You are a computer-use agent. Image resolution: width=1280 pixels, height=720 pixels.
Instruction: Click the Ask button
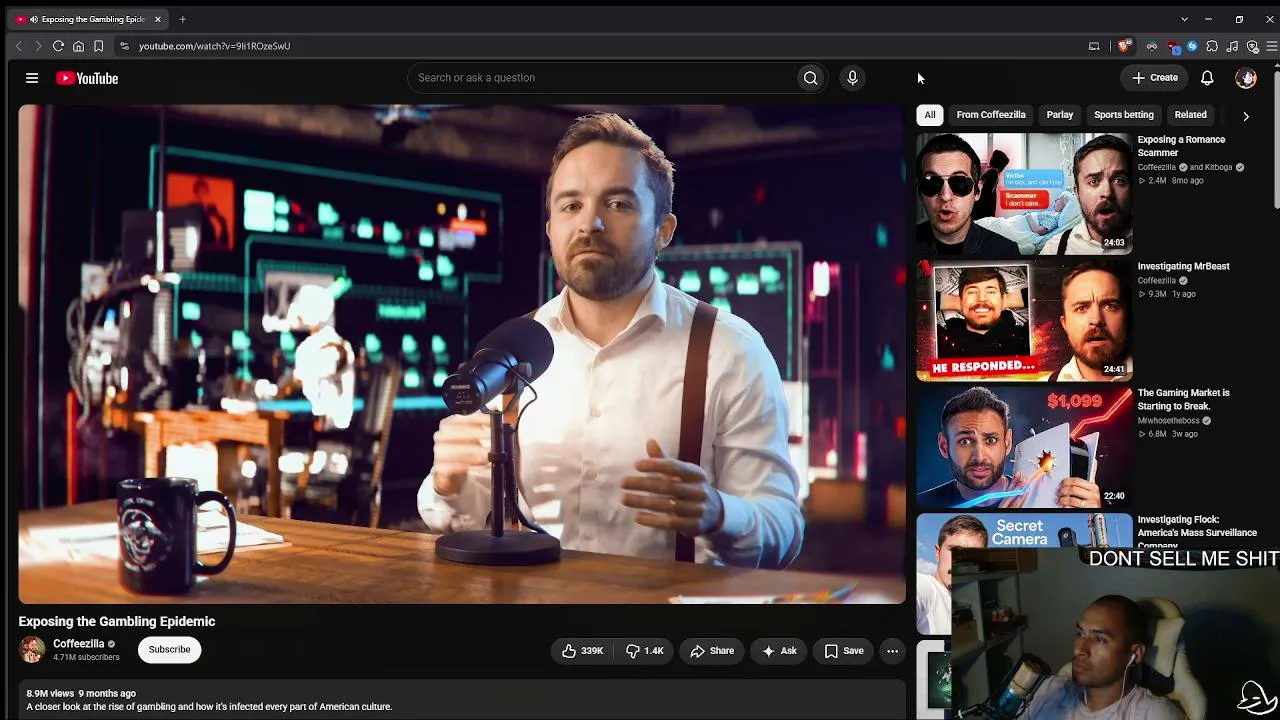pyautogui.click(x=779, y=651)
